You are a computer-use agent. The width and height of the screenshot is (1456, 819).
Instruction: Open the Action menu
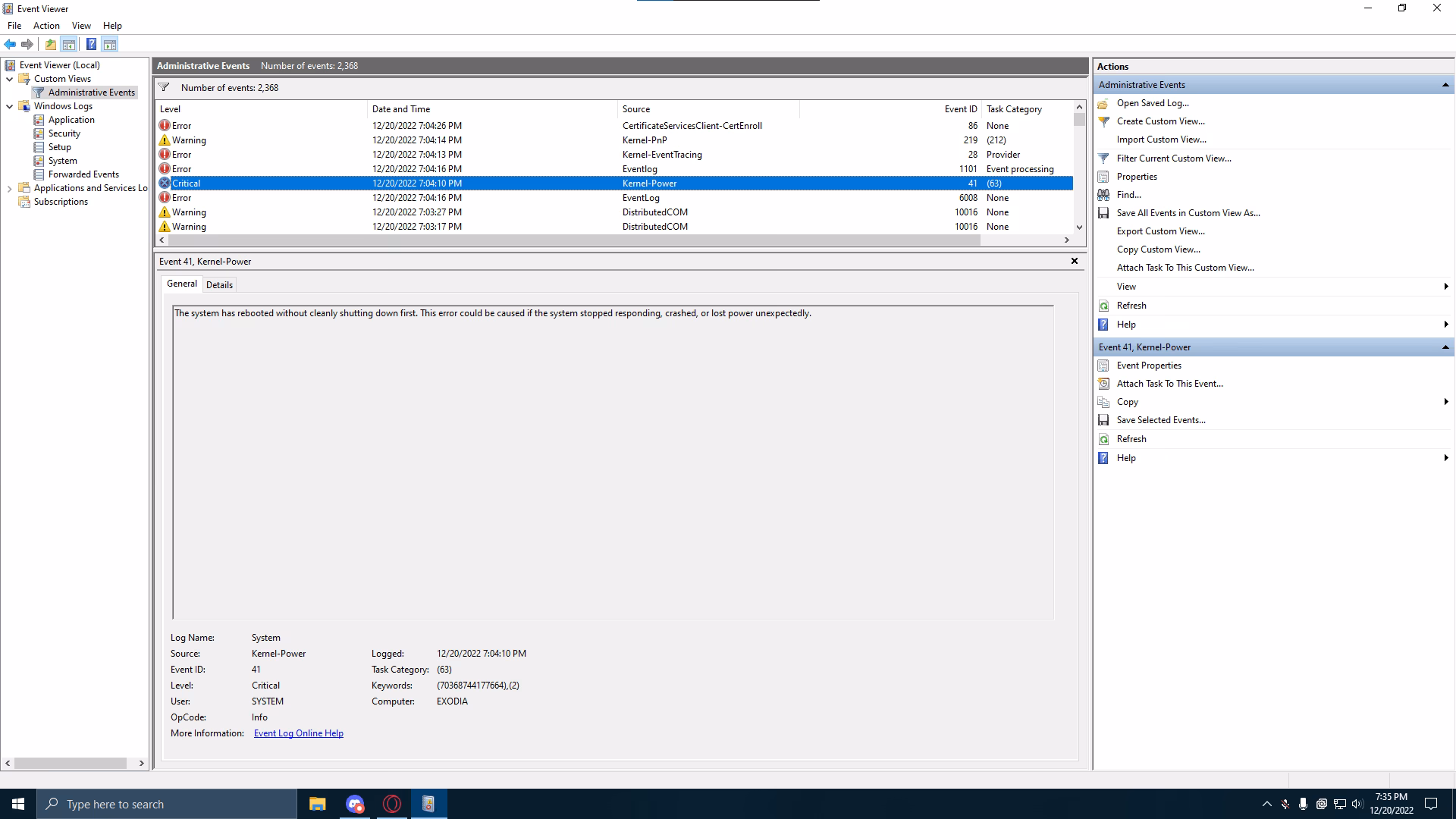tap(46, 26)
